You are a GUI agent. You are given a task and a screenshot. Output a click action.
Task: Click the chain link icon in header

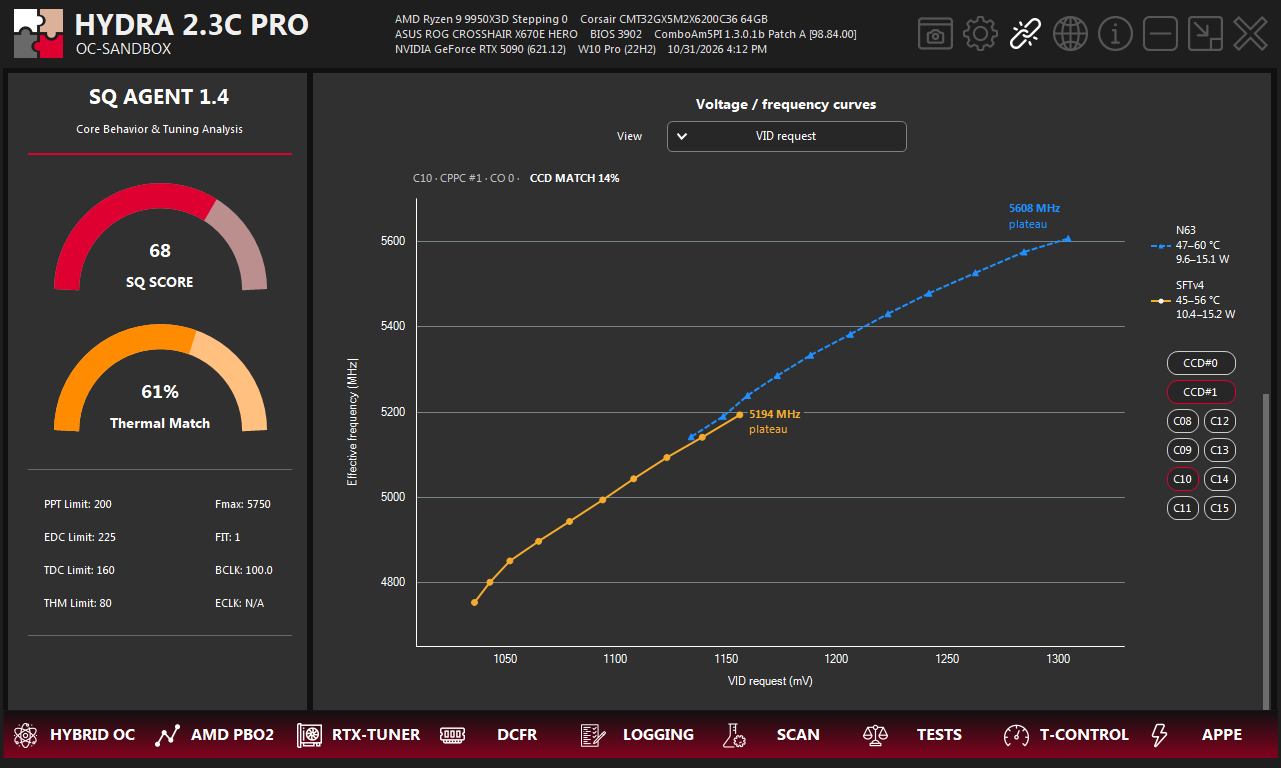coord(1025,35)
